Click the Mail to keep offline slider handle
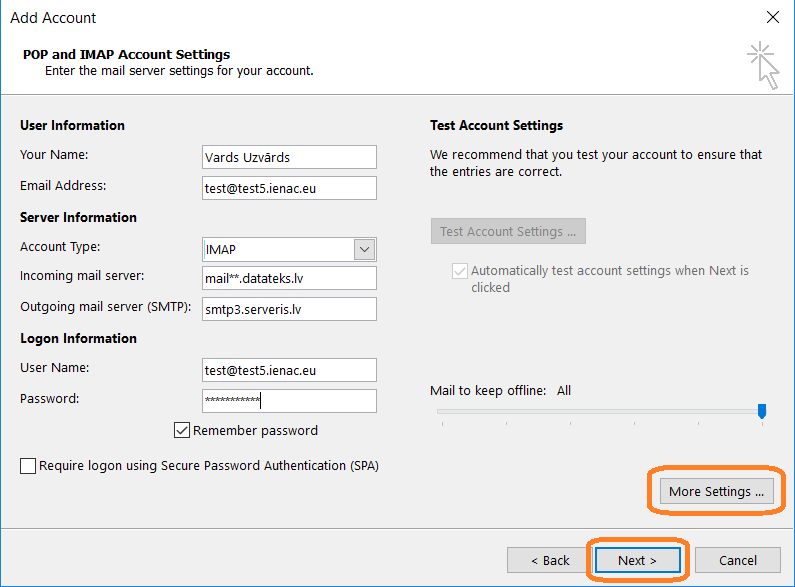The image size is (795, 587). 762,411
